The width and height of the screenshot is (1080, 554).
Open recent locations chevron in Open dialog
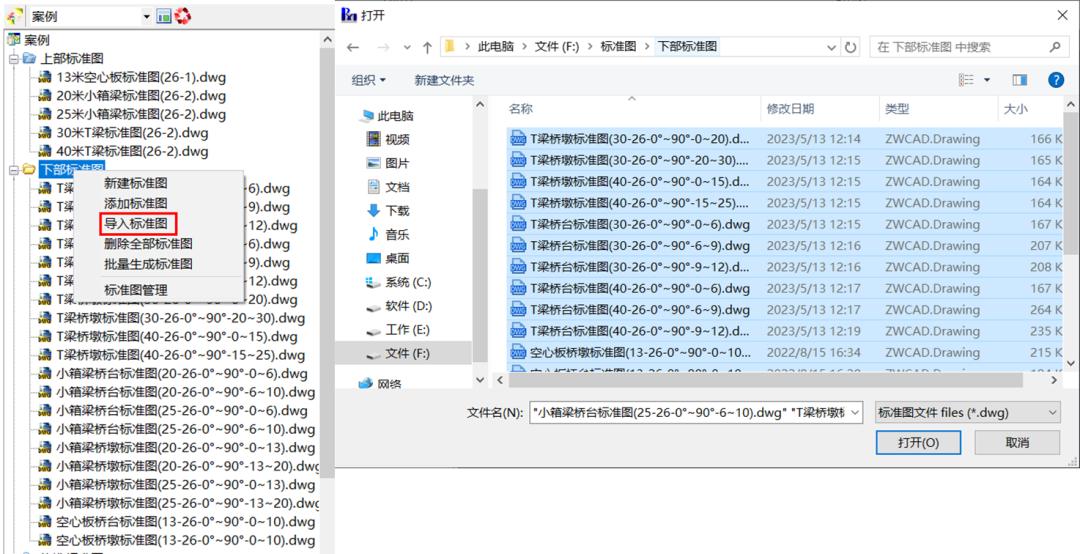(x=407, y=48)
